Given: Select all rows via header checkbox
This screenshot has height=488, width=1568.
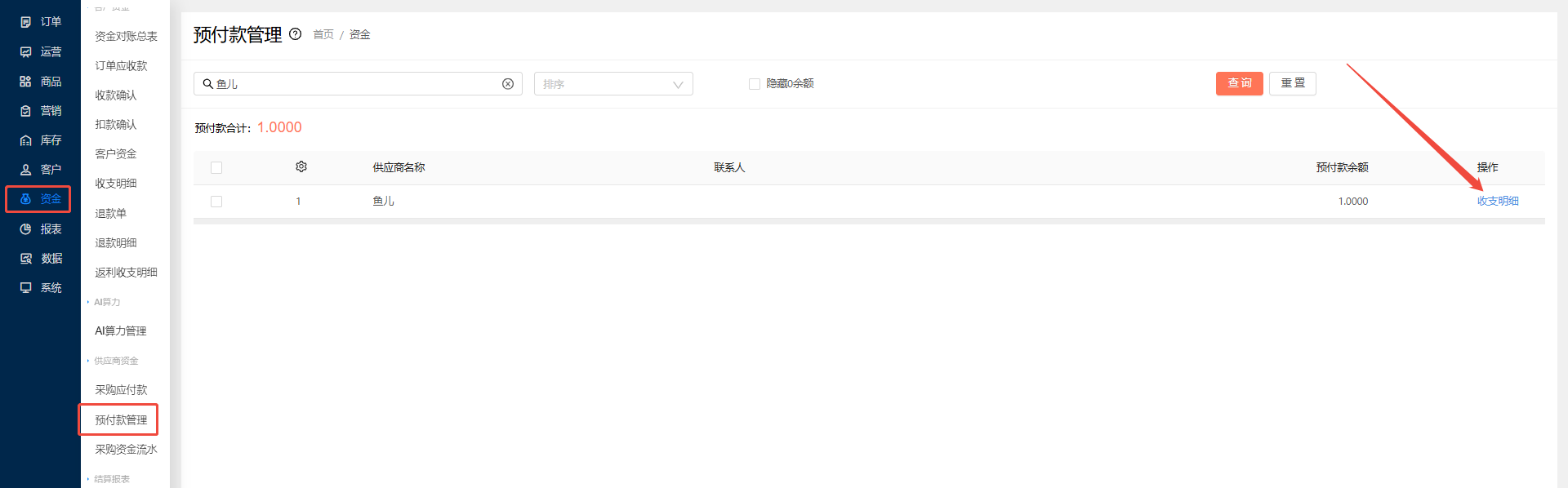Looking at the screenshot, I should point(216,167).
